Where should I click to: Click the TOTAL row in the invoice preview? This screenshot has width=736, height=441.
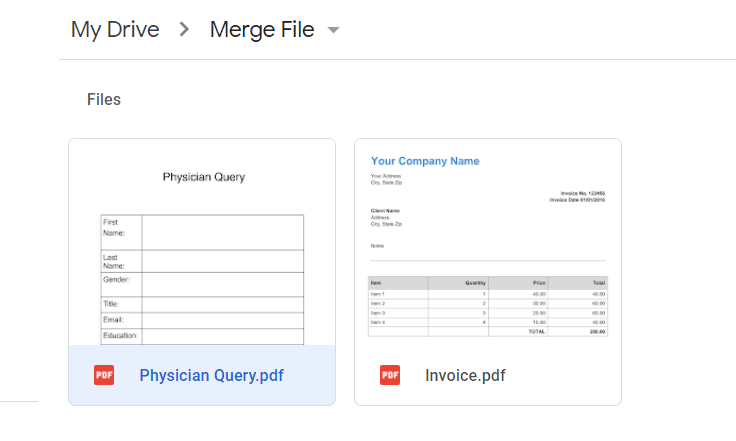click(x=488, y=331)
